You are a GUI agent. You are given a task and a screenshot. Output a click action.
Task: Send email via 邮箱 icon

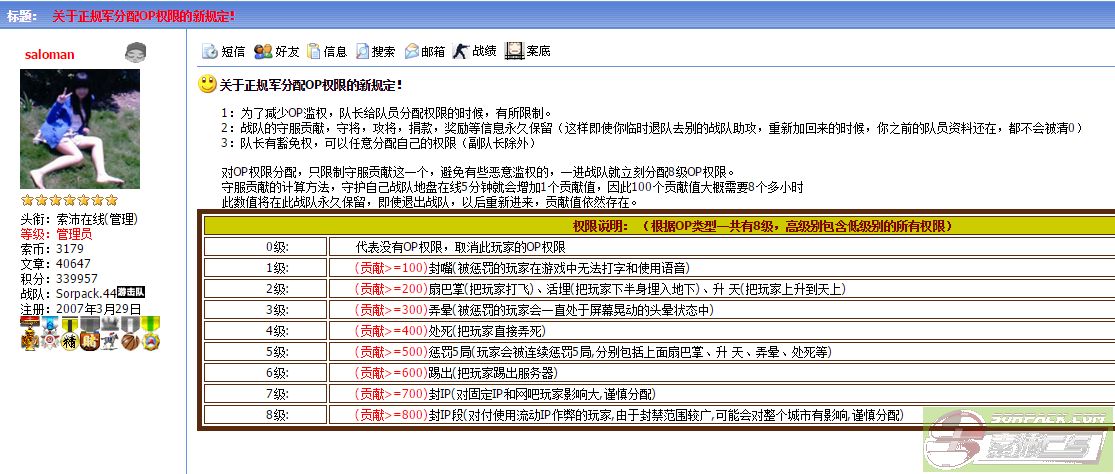click(425, 51)
